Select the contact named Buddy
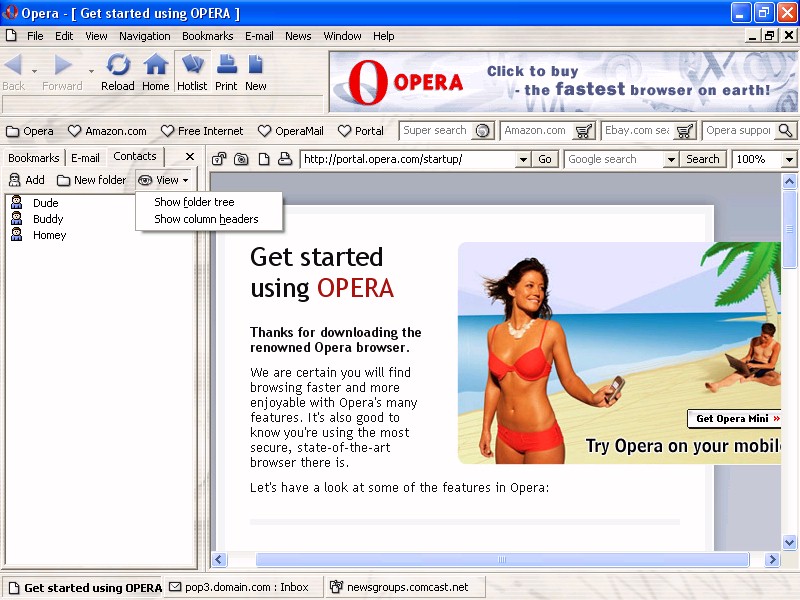Image resolution: width=800 pixels, height=600 pixels. click(48, 219)
